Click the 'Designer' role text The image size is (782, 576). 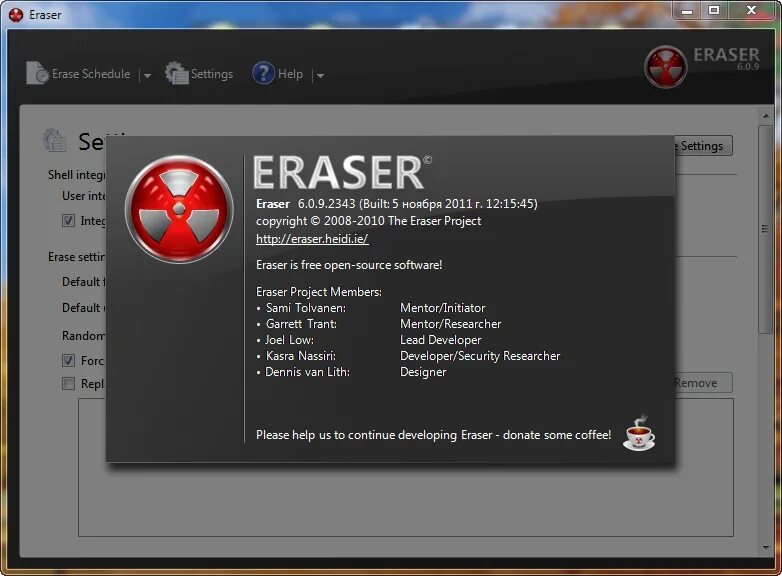tap(423, 372)
